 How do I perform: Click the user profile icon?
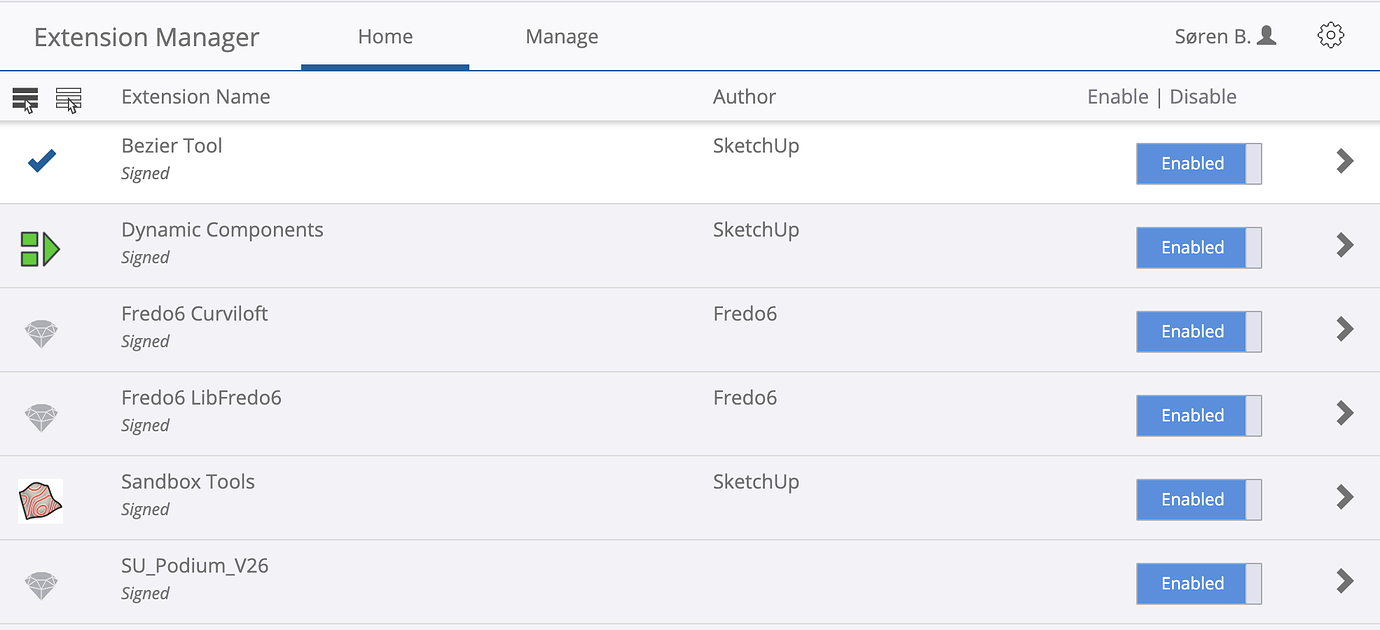1266,36
